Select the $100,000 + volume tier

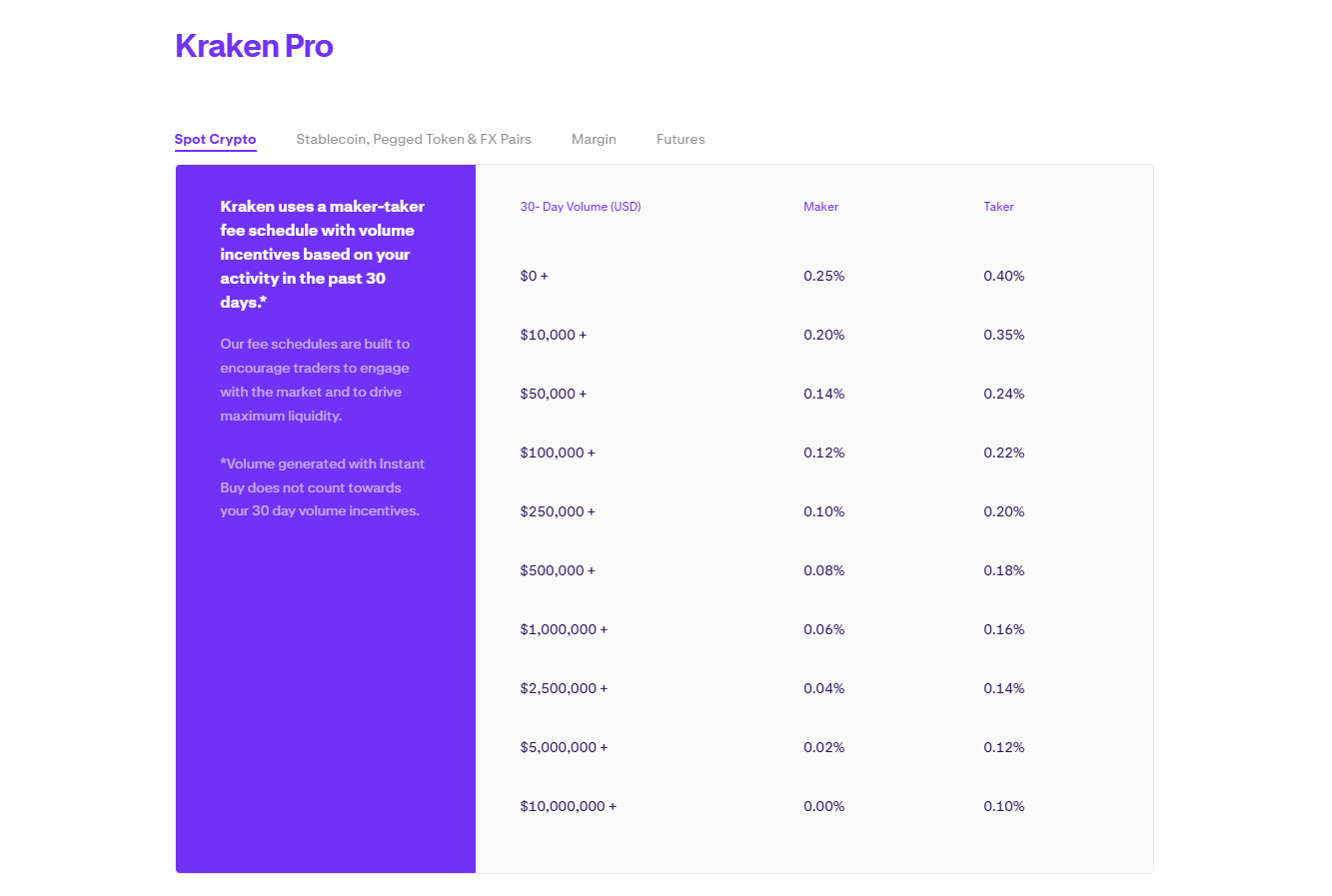pyautogui.click(x=558, y=452)
